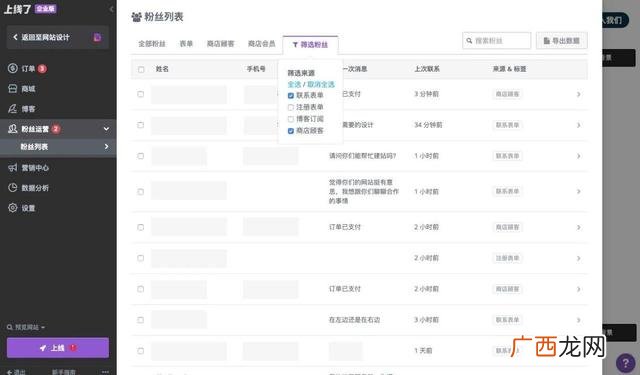Click 返回至网站设计 back button
640x375 pixels.
tap(58, 38)
